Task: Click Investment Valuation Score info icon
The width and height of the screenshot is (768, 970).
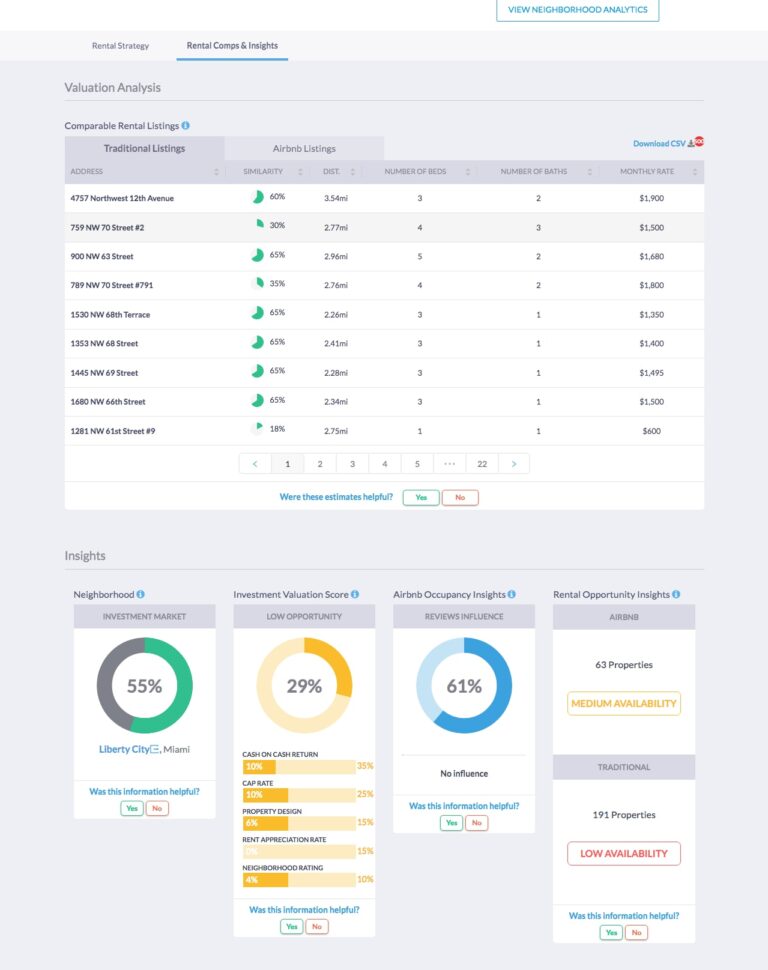Action: coord(354,594)
